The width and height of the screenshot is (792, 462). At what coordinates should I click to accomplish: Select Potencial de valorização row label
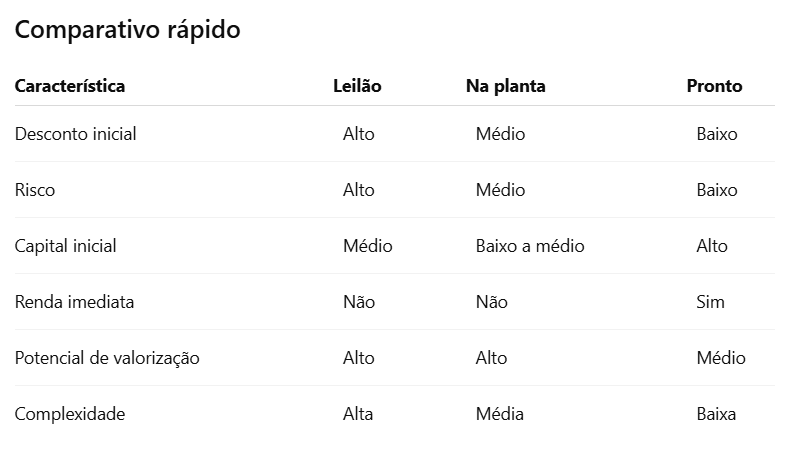[107, 358]
